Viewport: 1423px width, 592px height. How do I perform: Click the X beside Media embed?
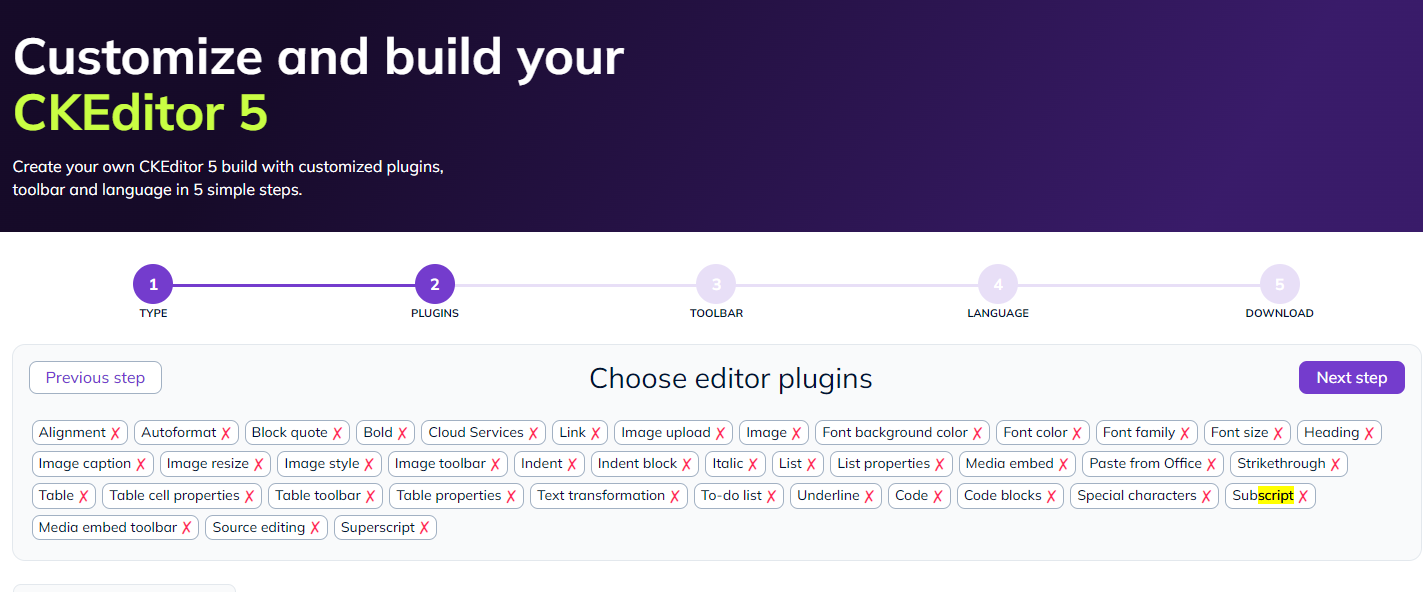(1064, 464)
